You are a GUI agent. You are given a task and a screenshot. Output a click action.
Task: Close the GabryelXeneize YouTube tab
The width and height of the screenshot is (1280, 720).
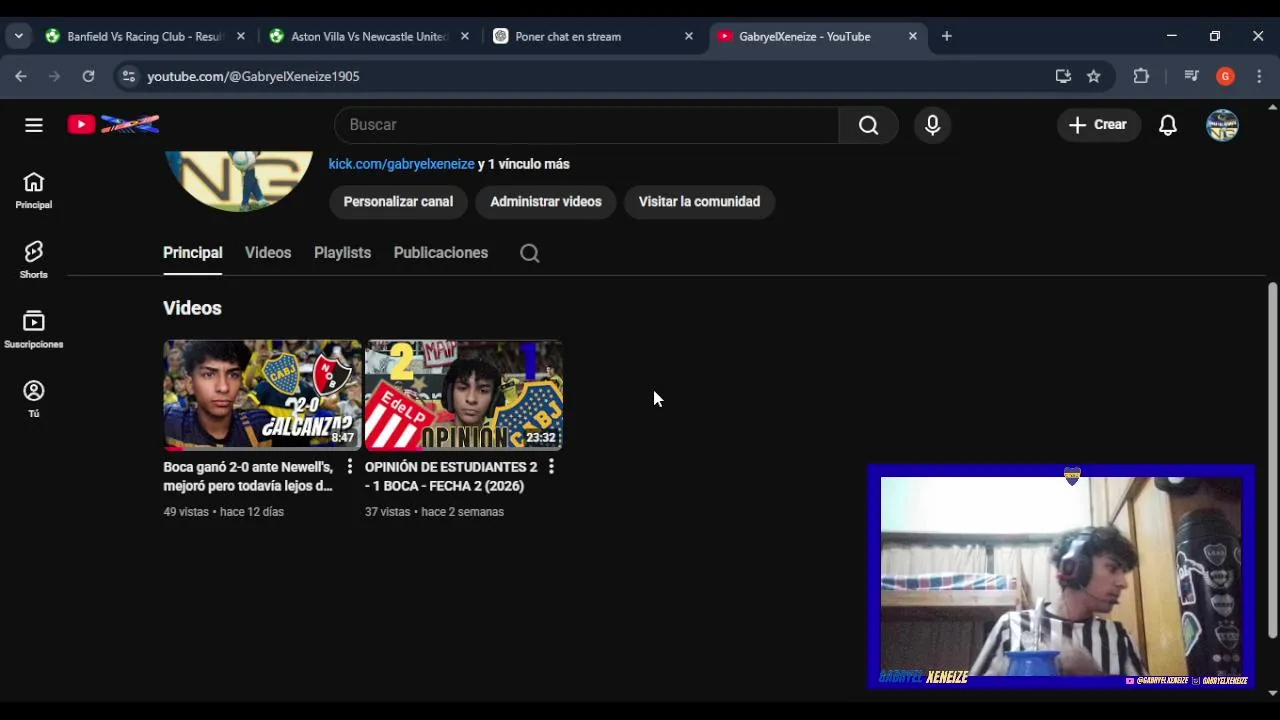[912, 36]
